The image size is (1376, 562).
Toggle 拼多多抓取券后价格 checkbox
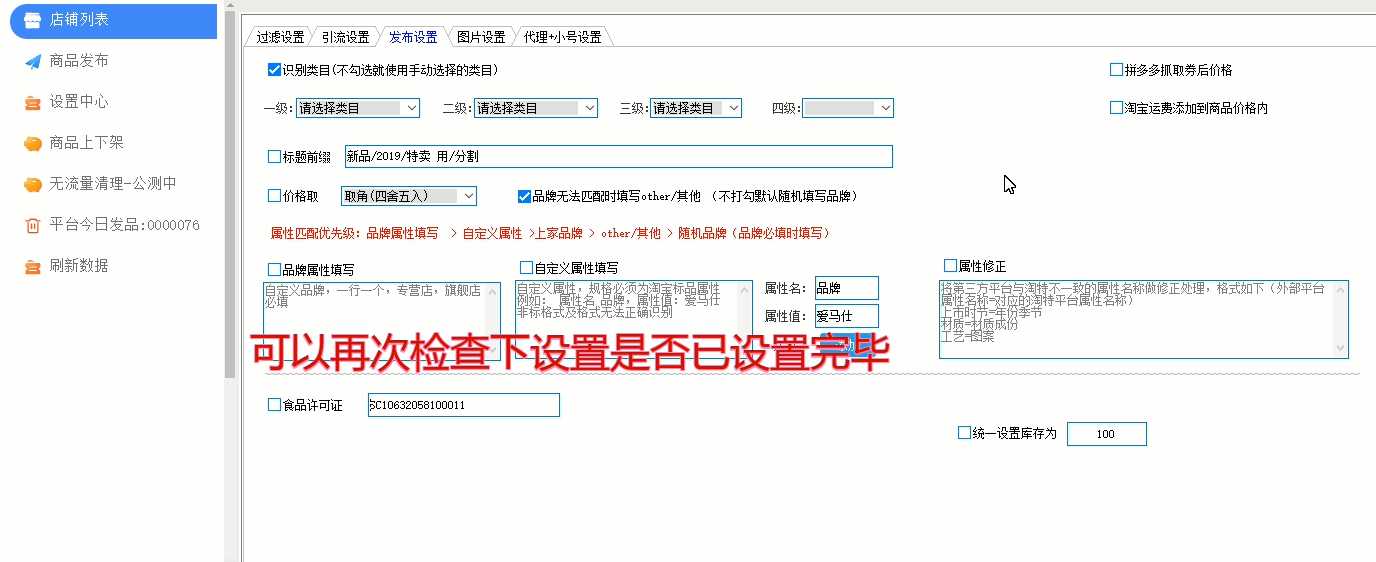coord(1116,70)
